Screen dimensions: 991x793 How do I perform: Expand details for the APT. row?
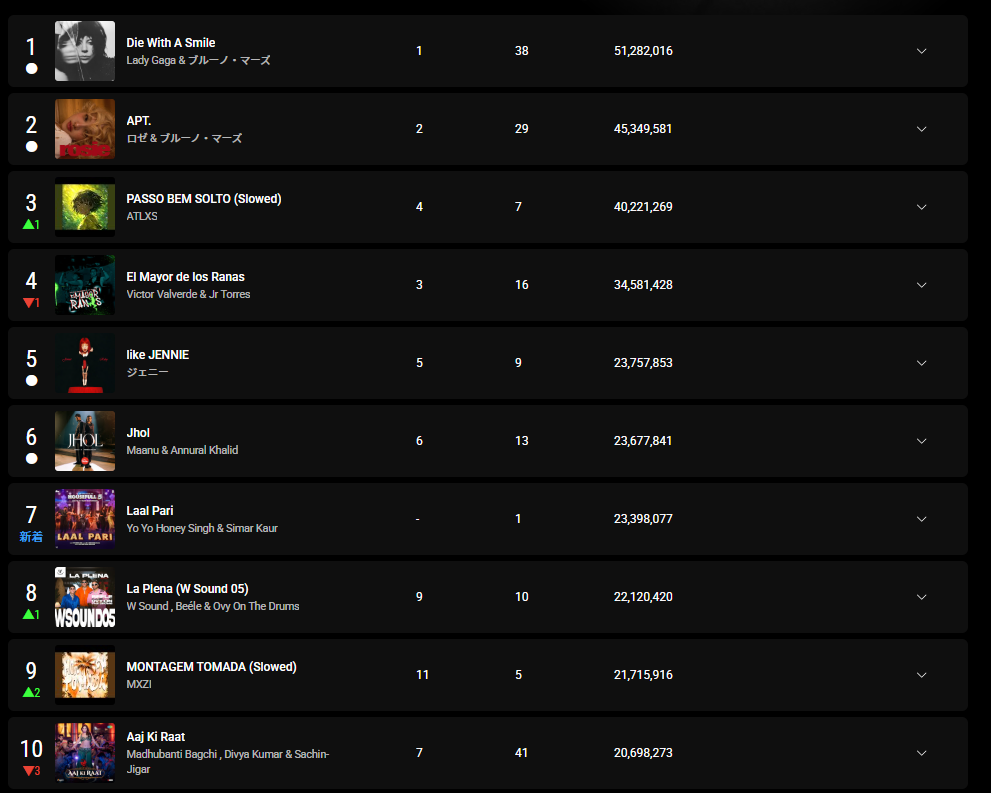tap(921, 129)
